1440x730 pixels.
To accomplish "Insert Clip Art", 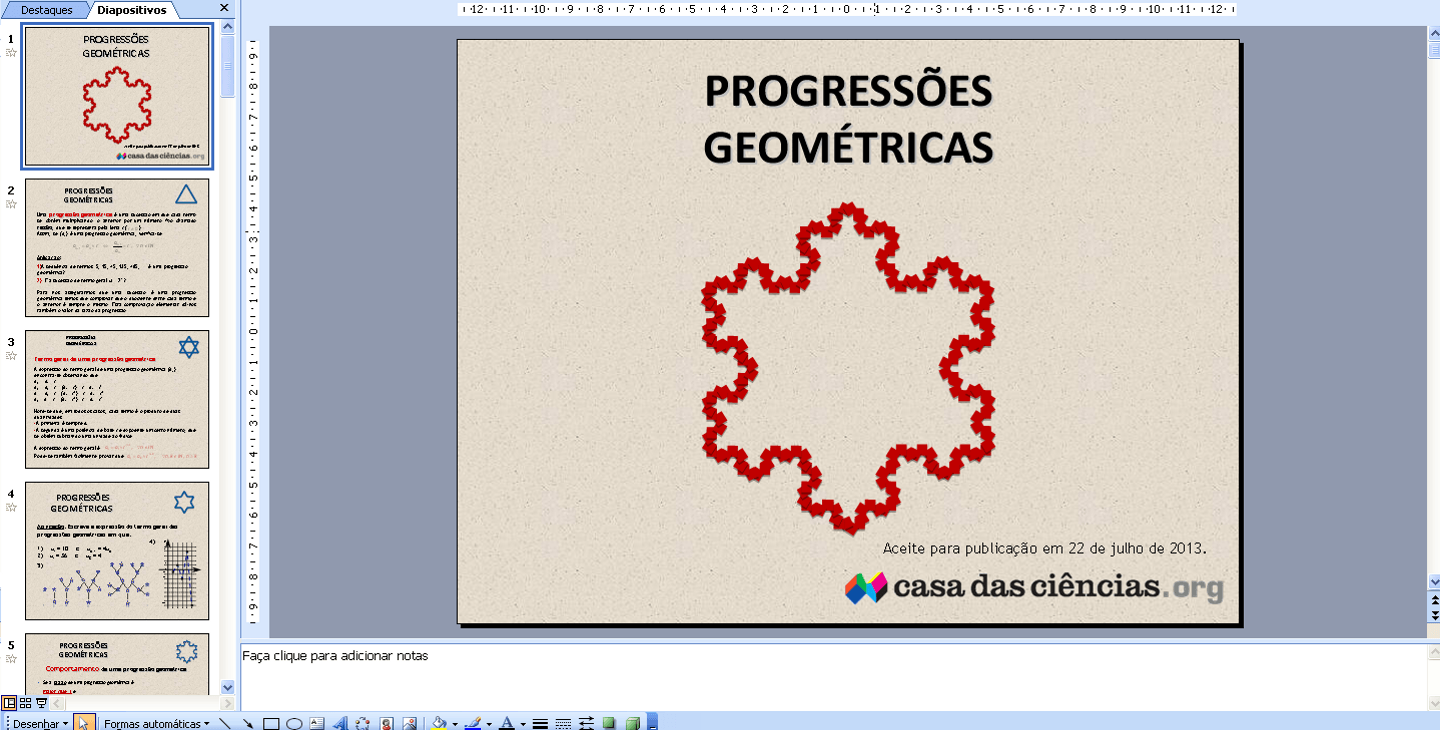I will pyautogui.click(x=386, y=723).
